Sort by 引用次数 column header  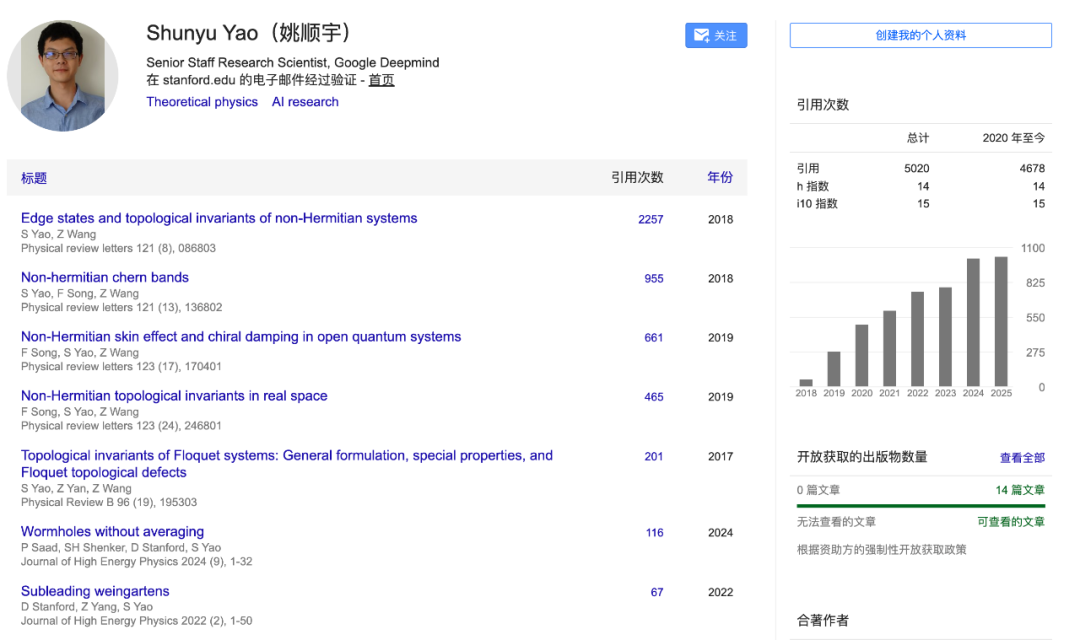coord(637,177)
